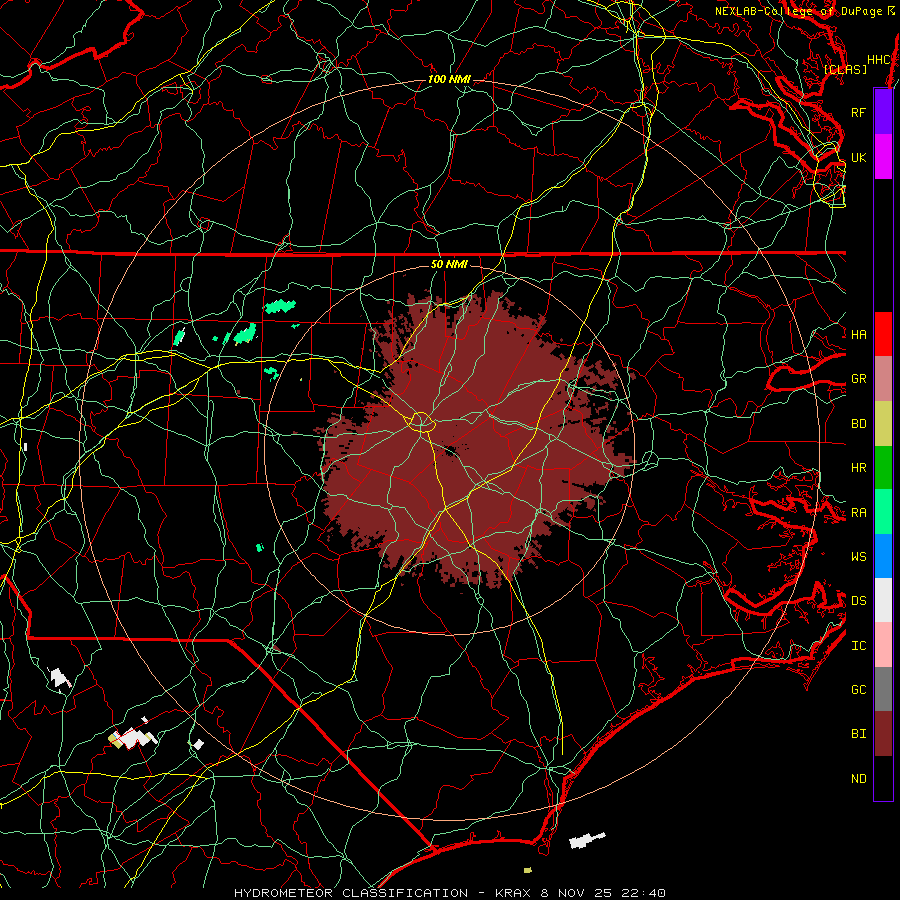Click the DS white legend swatch
This screenshot has width=900, height=900.
click(883, 600)
